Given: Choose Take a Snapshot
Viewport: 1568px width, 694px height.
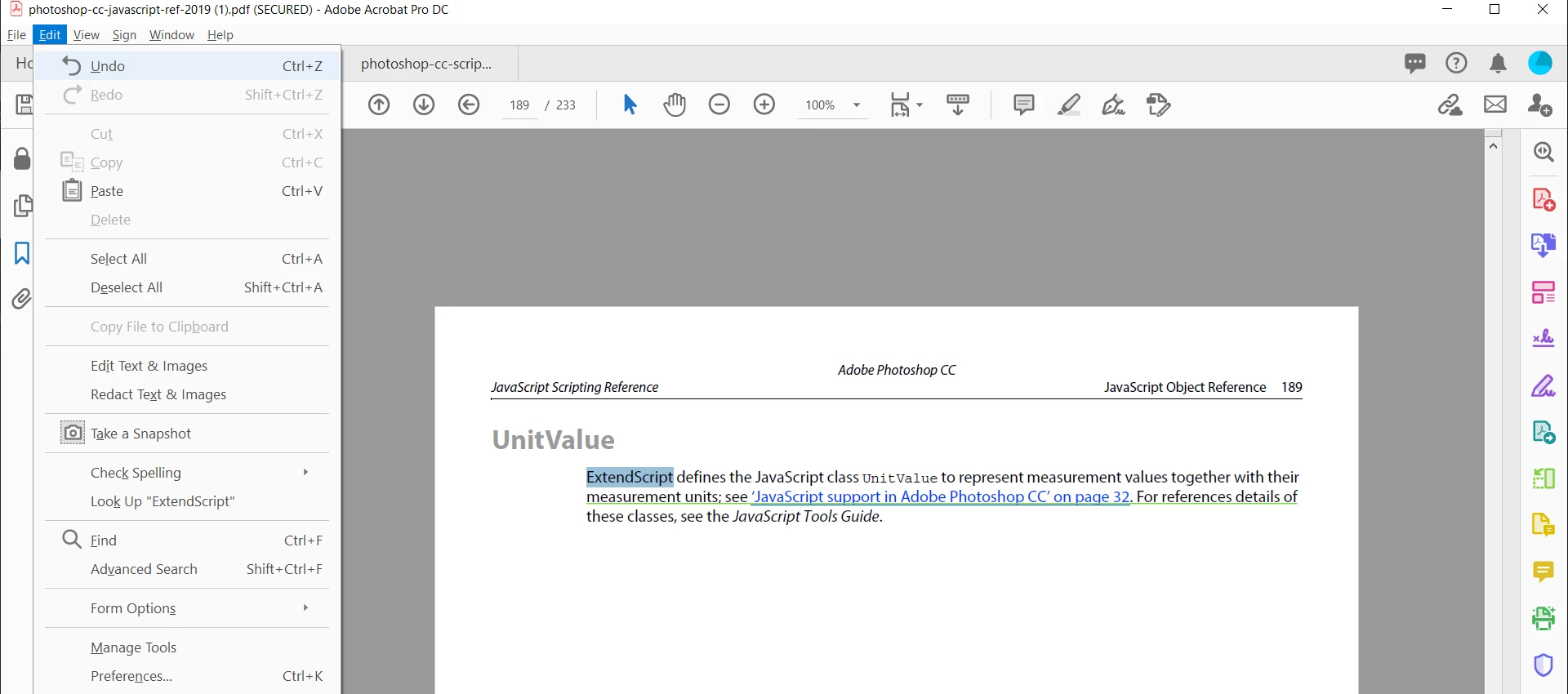Looking at the screenshot, I should coord(187,434).
